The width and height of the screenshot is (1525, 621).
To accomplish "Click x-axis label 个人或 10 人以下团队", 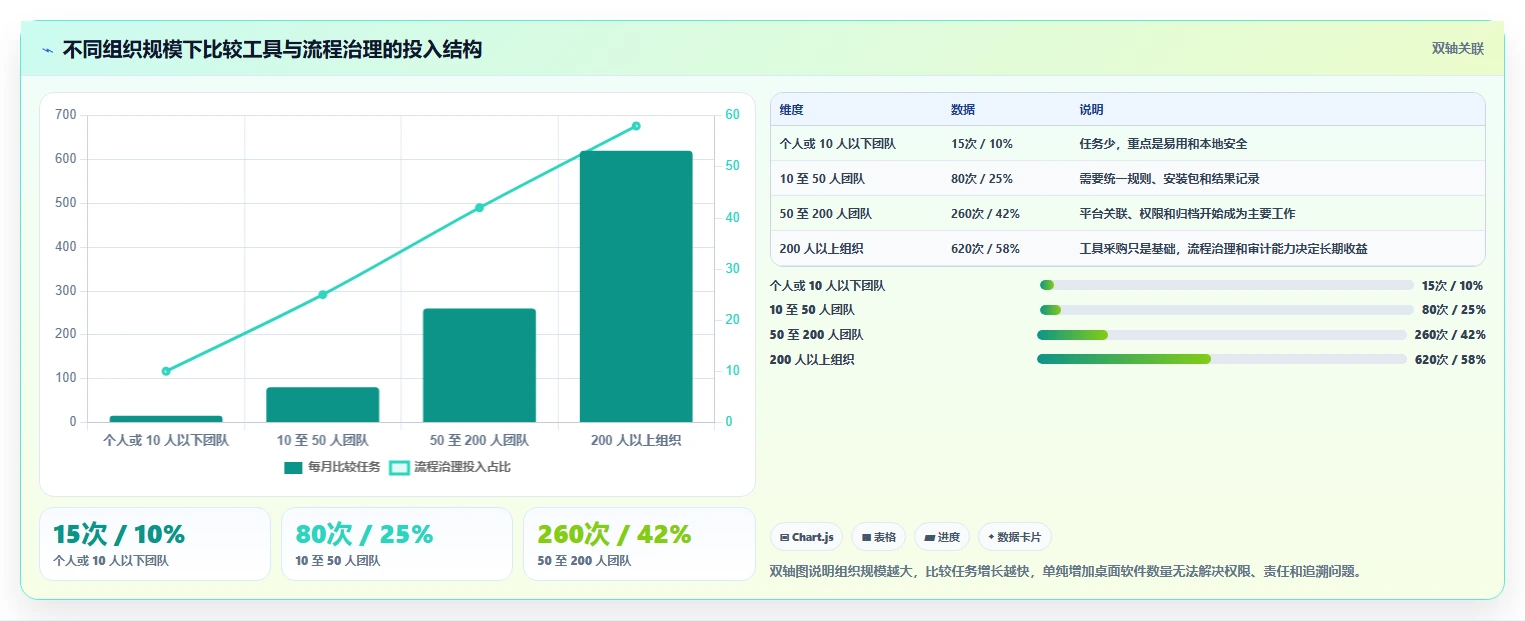I will (x=166, y=440).
